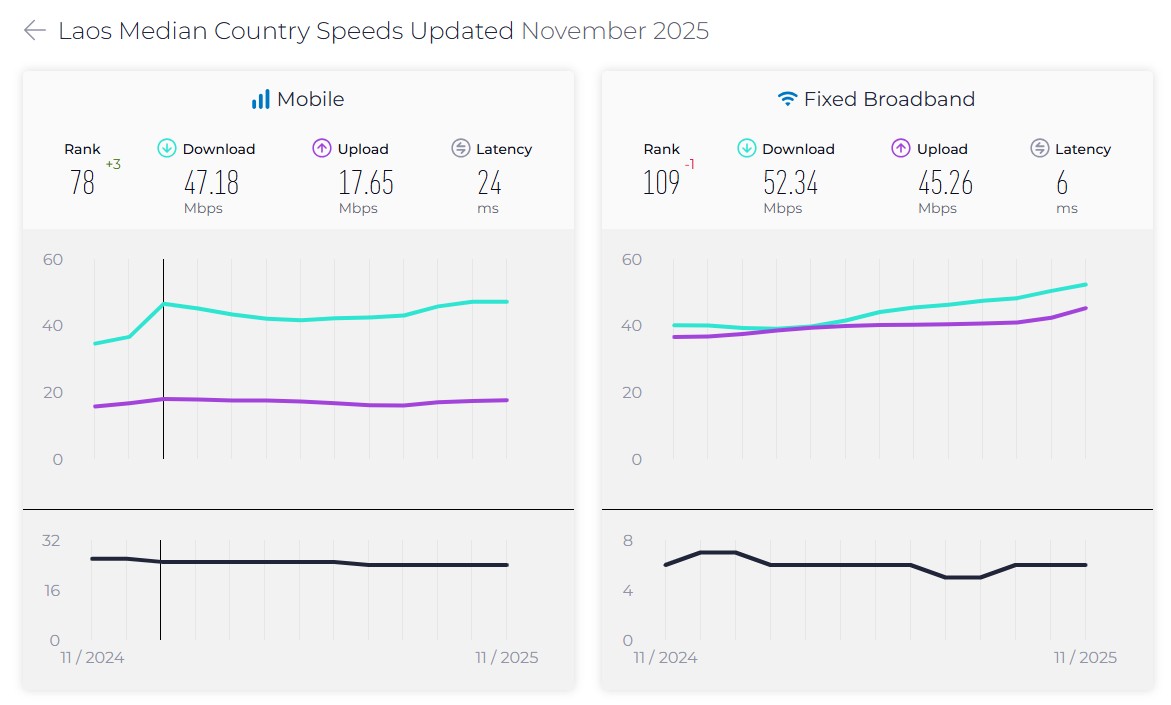The height and width of the screenshot is (705, 1171).
Task: Click the Fixed Broadband latency icon
Action: 1040,148
